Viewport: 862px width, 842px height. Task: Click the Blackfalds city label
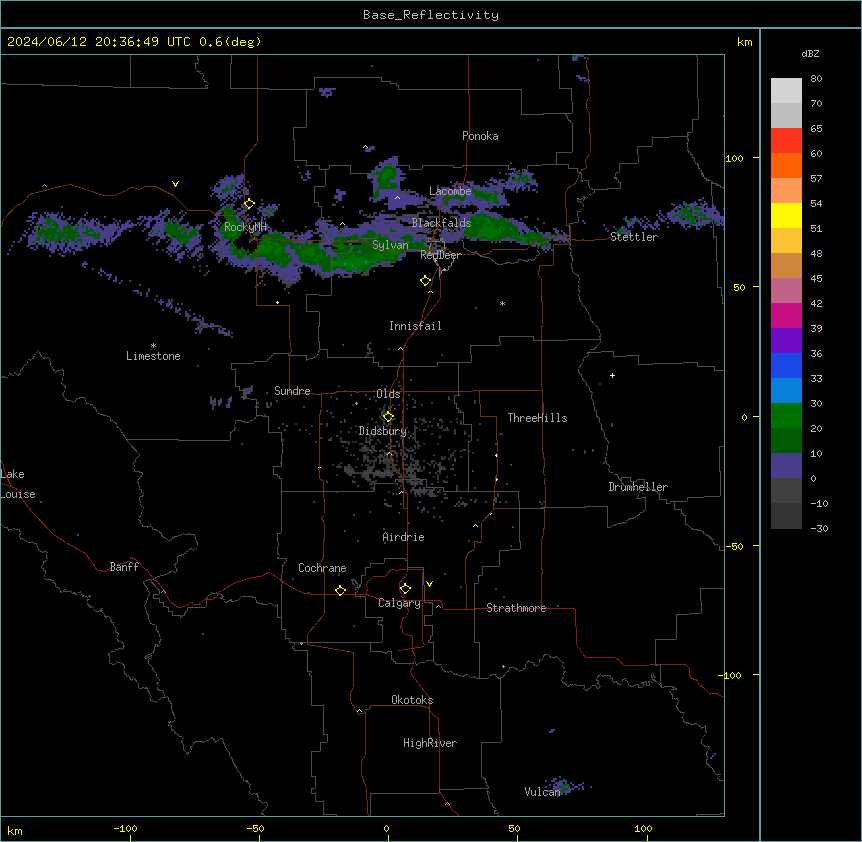[x=441, y=223]
